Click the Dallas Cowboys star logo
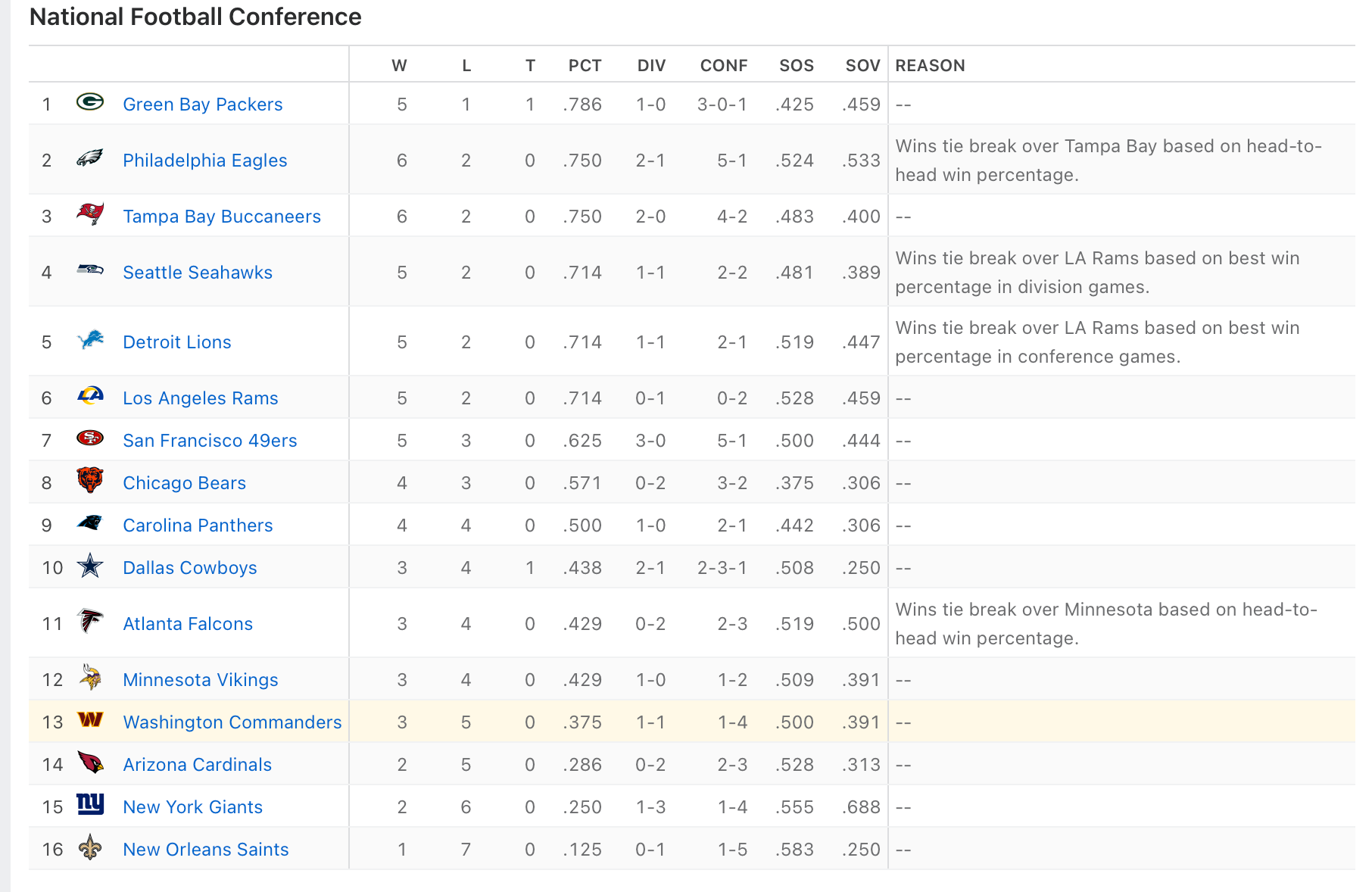1372x892 pixels. [90, 566]
